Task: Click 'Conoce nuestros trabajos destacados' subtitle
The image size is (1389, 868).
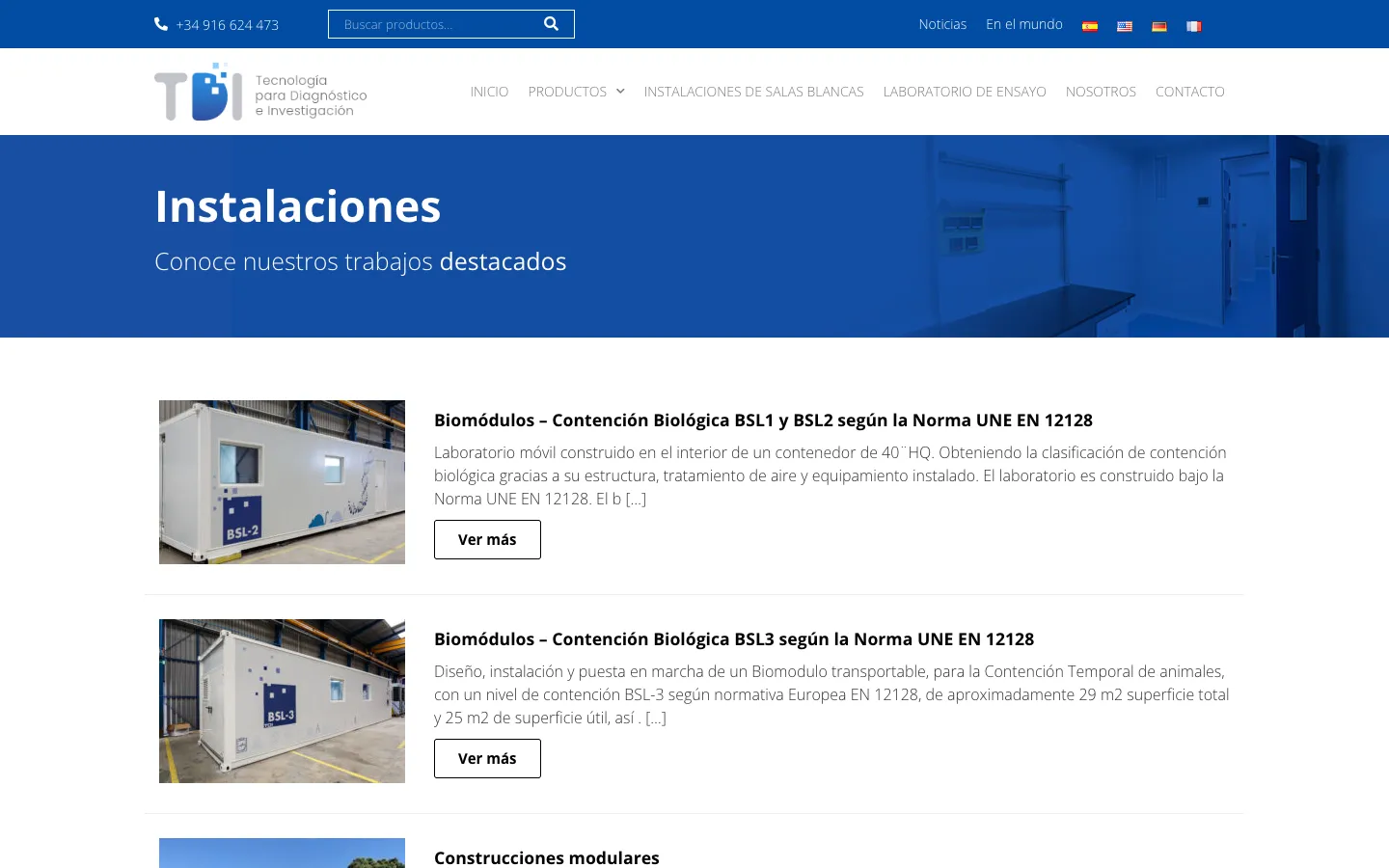Action: click(x=361, y=261)
